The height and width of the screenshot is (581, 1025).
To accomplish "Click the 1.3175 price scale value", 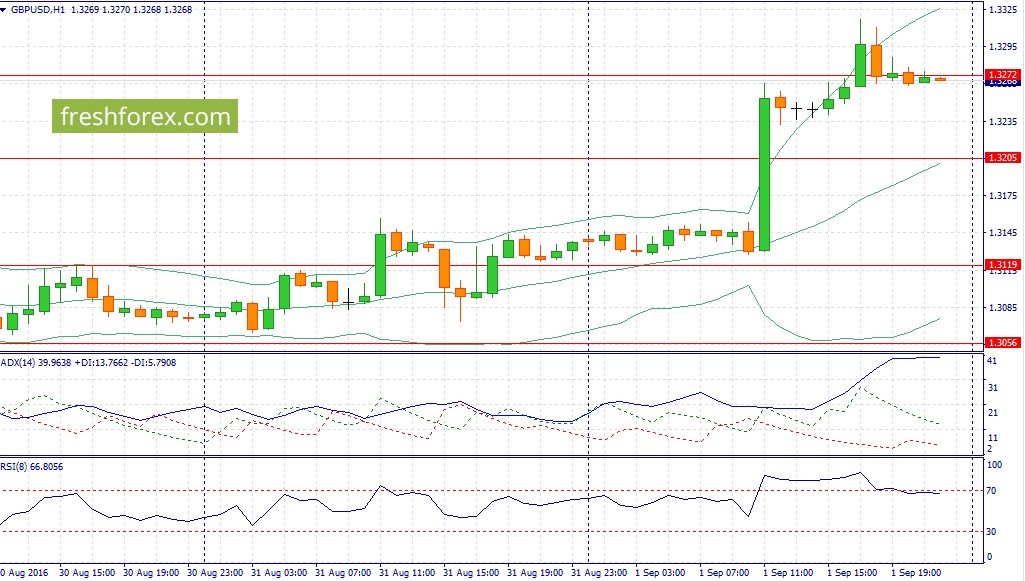I will (1003, 195).
